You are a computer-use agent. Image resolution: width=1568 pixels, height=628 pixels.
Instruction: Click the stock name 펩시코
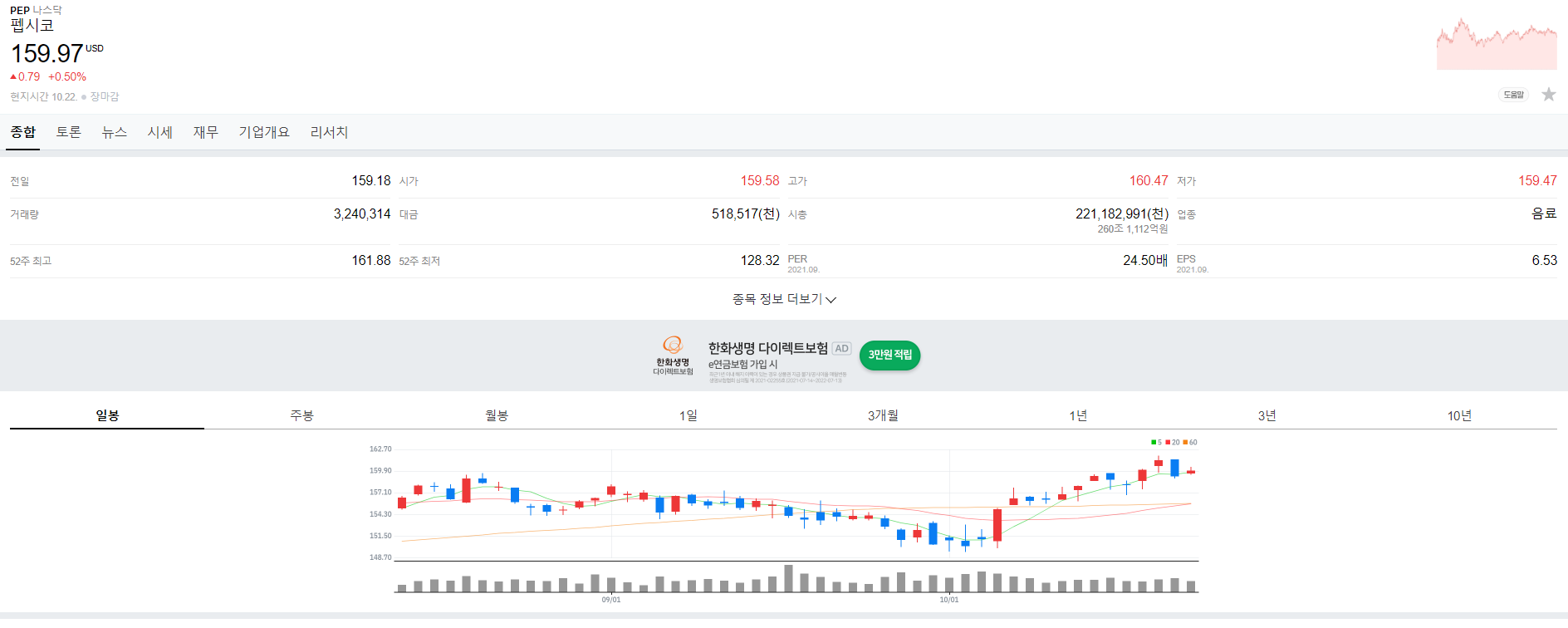[x=32, y=26]
